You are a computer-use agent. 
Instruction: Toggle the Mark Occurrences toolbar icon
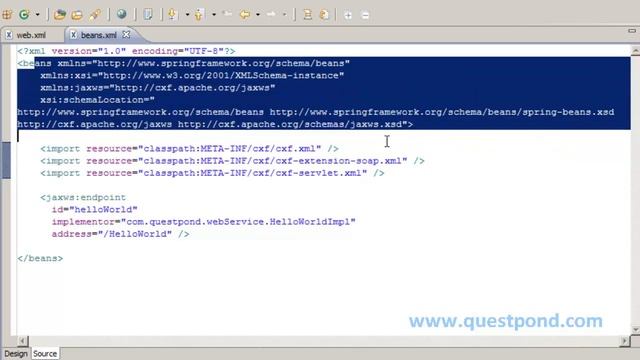pos(148,15)
